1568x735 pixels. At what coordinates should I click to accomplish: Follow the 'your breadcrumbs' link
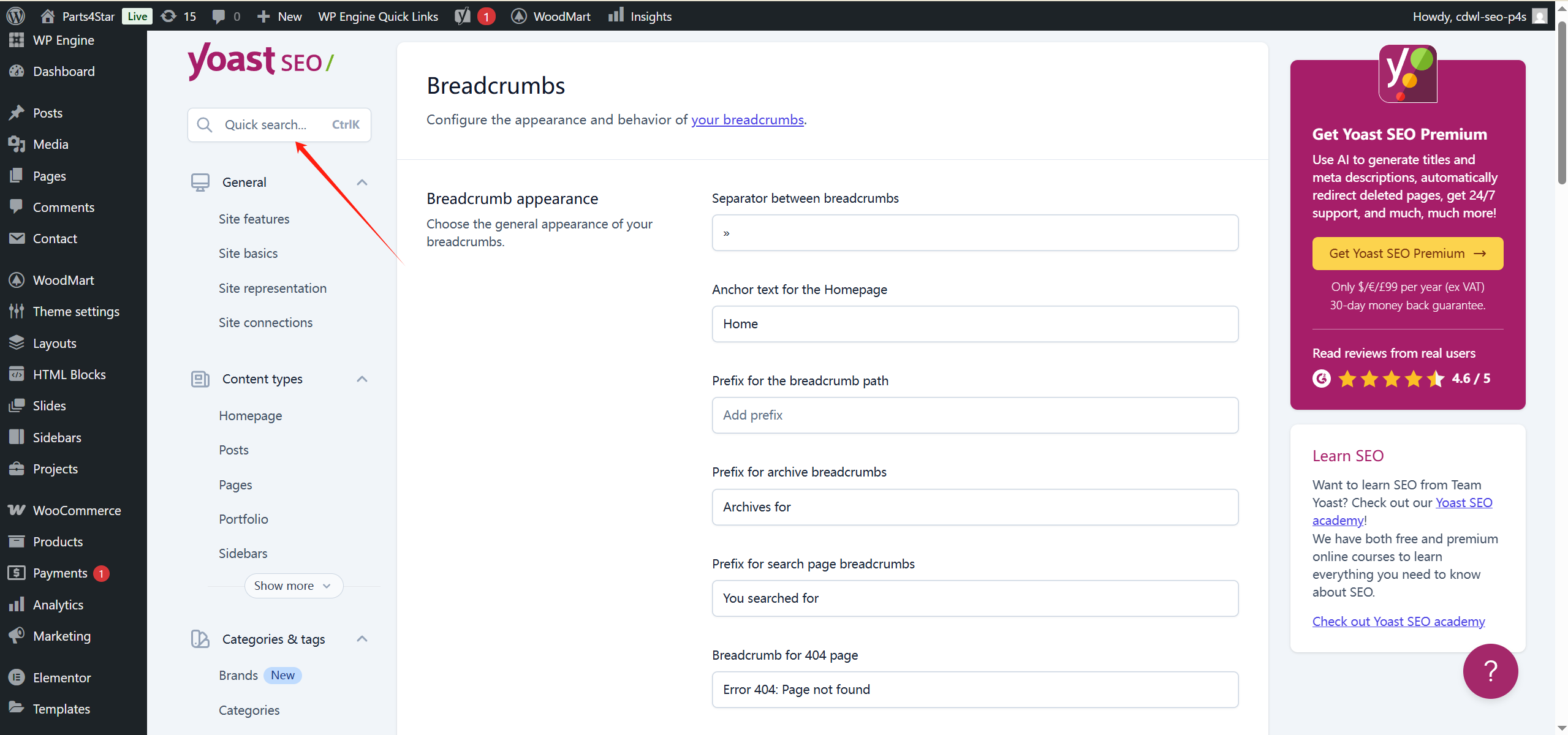(x=747, y=120)
